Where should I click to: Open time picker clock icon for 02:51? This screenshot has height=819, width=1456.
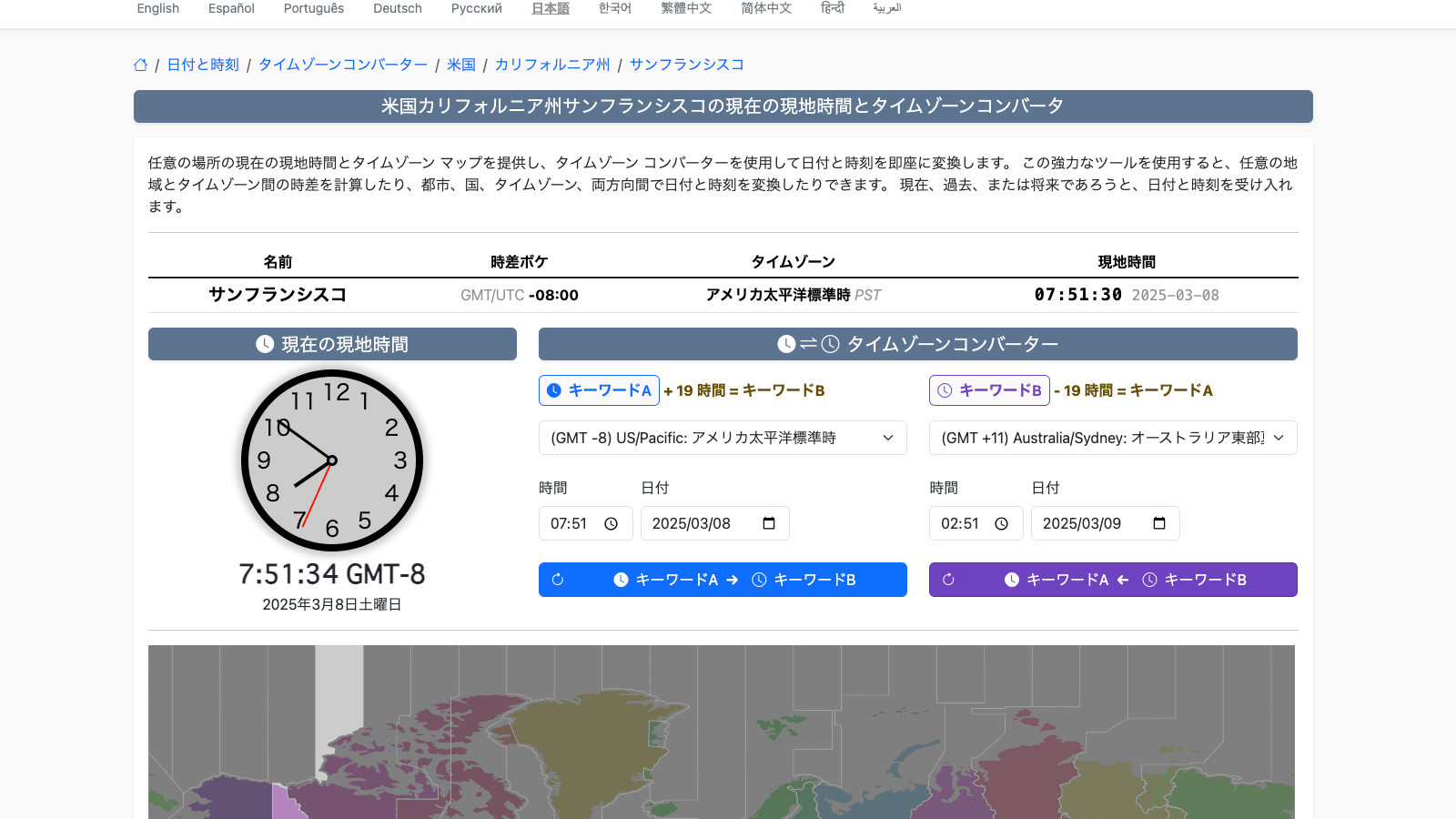[x=1002, y=524]
